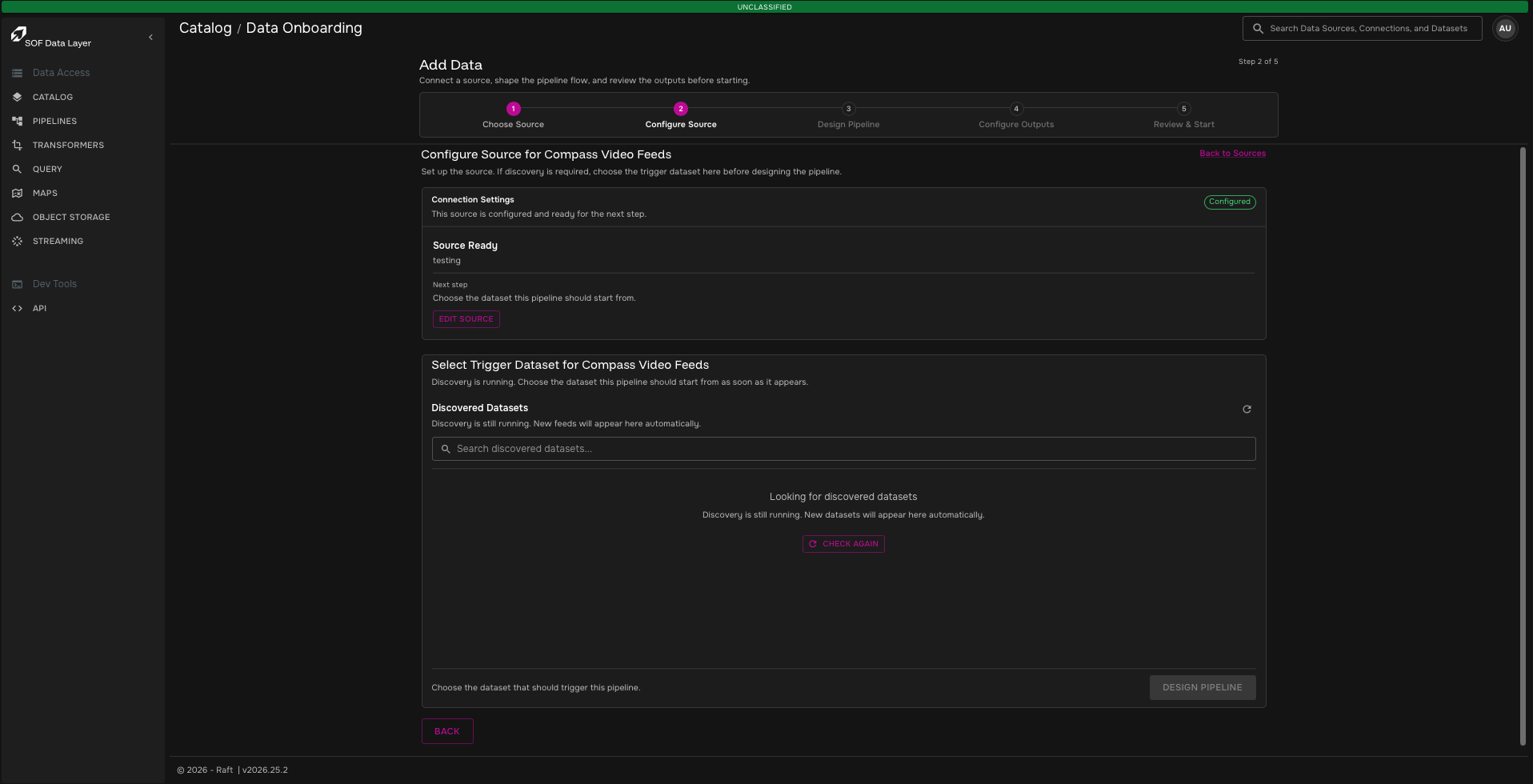Image resolution: width=1533 pixels, height=784 pixels.
Task: Click the Back to Sources link
Action: [x=1232, y=154]
